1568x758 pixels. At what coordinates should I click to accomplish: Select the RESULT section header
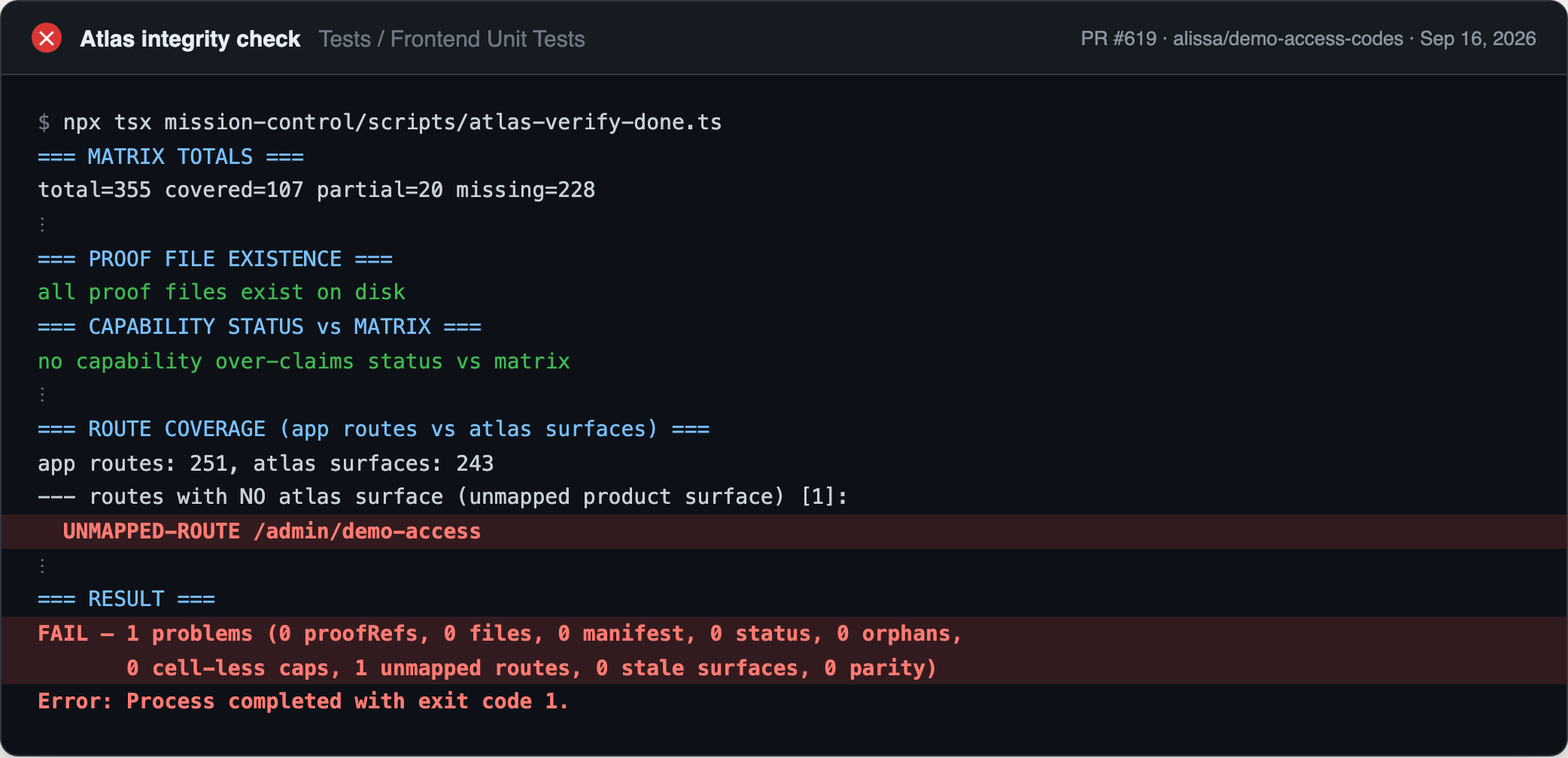pyautogui.click(x=126, y=599)
